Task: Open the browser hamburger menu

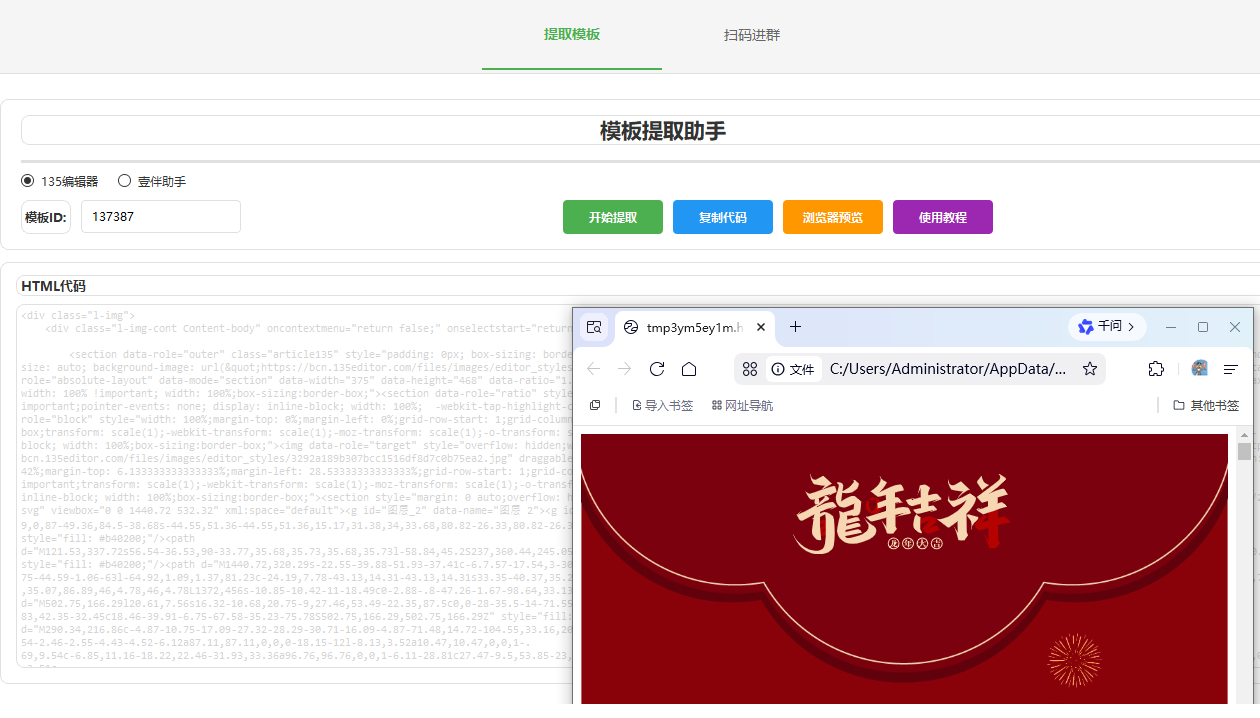Action: point(1231,369)
